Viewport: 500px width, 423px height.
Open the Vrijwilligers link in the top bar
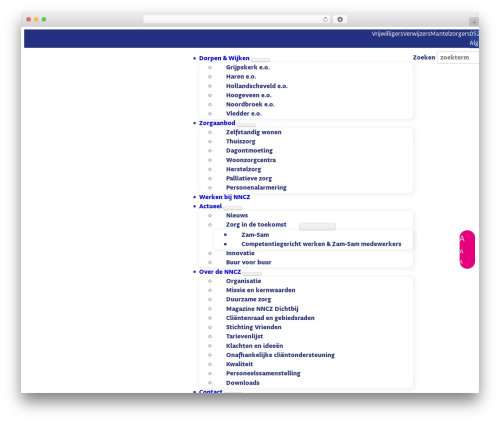387,34
